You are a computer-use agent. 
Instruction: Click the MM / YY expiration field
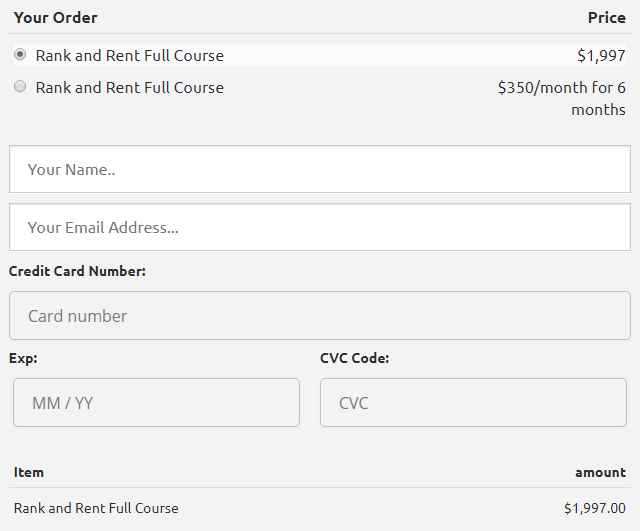(156, 403)
